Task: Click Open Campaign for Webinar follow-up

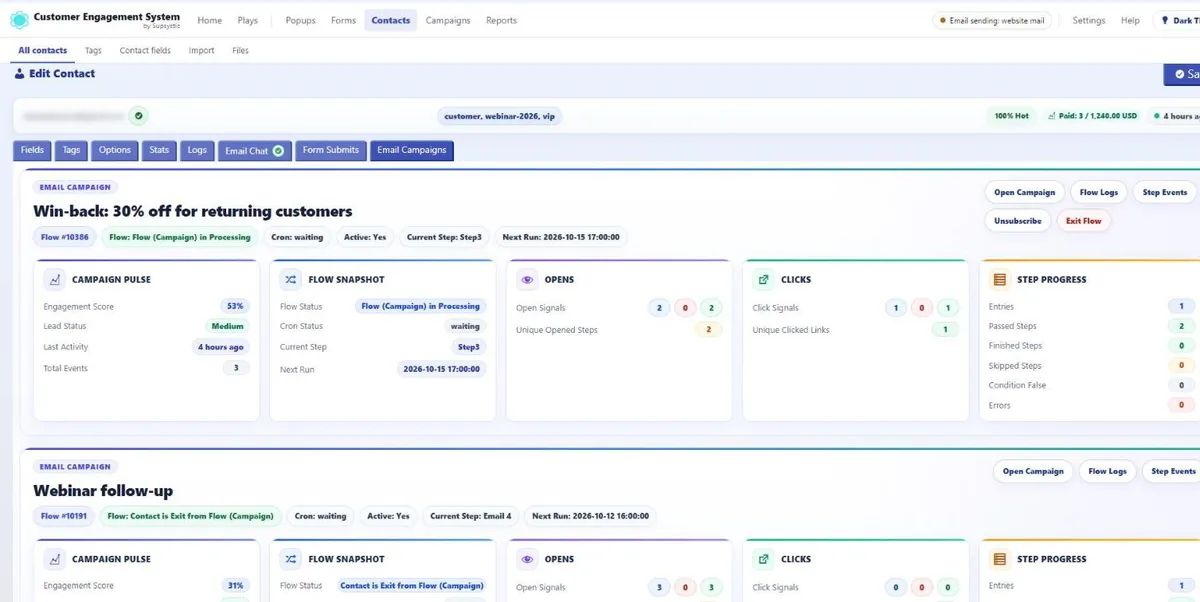Action: click(1033, 471)
